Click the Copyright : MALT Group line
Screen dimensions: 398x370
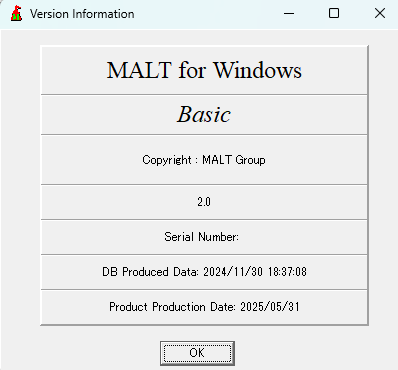204,160
